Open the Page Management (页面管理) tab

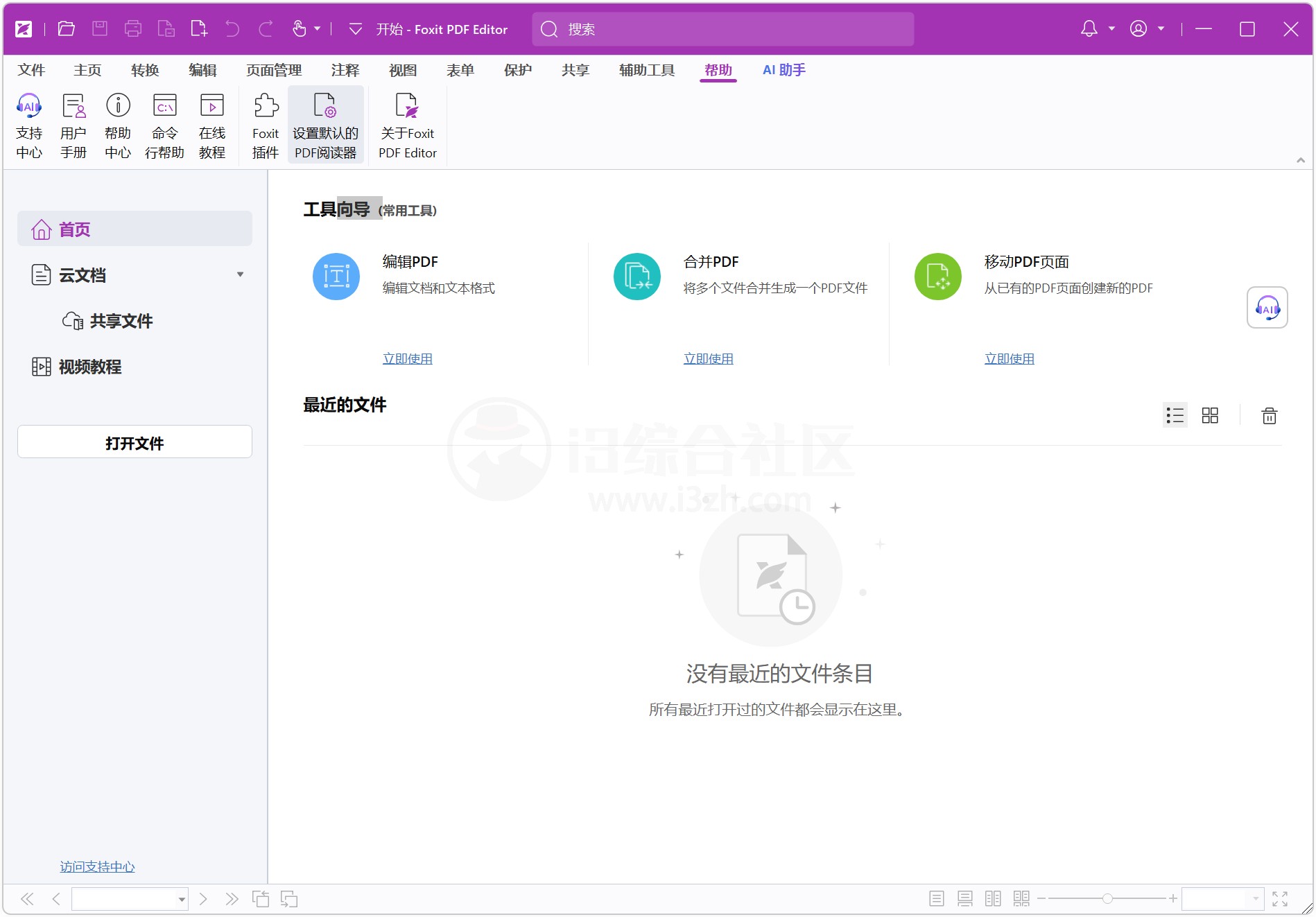point(274,70)
